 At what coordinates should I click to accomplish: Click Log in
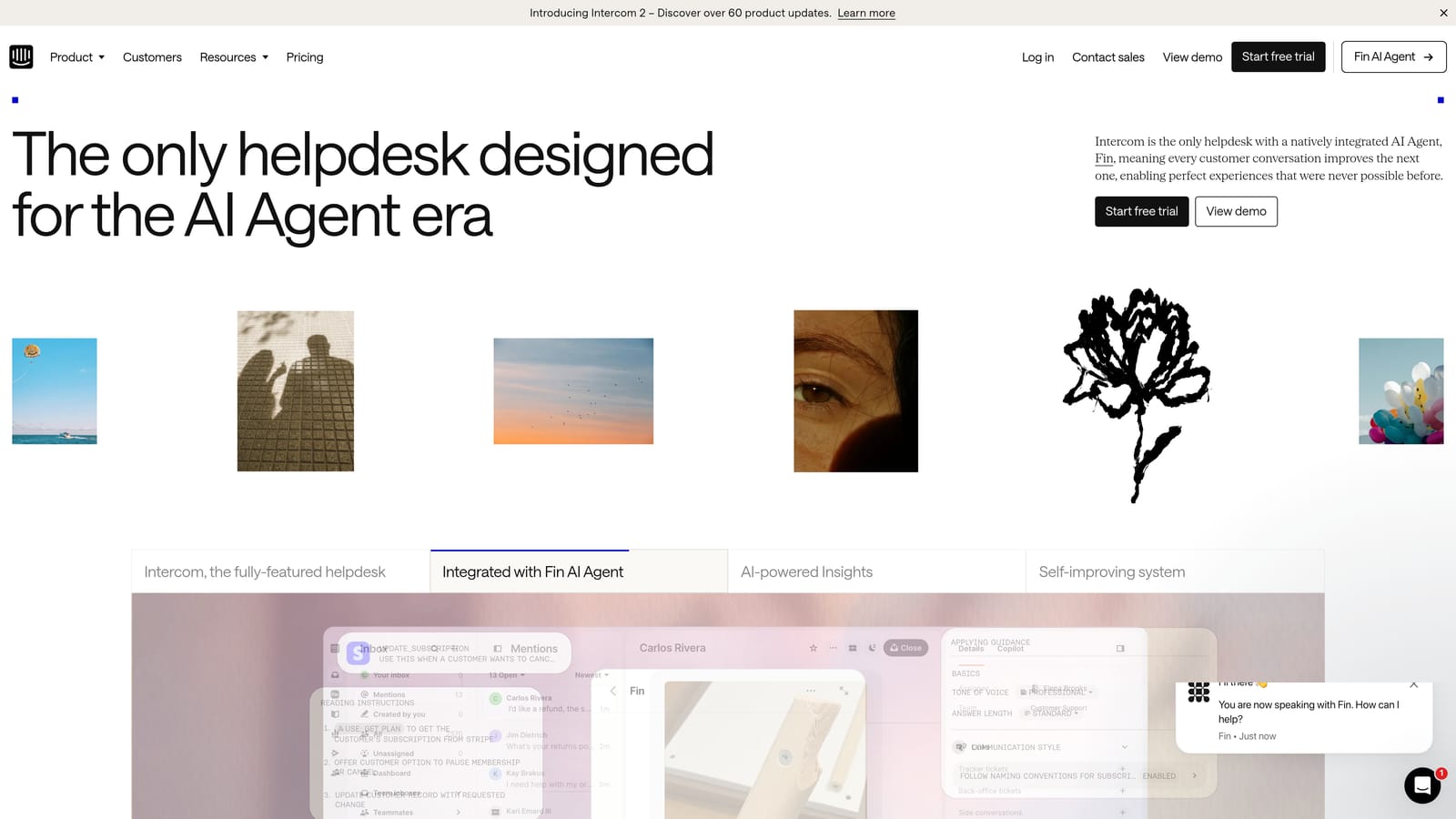(x=1037, y=57)
